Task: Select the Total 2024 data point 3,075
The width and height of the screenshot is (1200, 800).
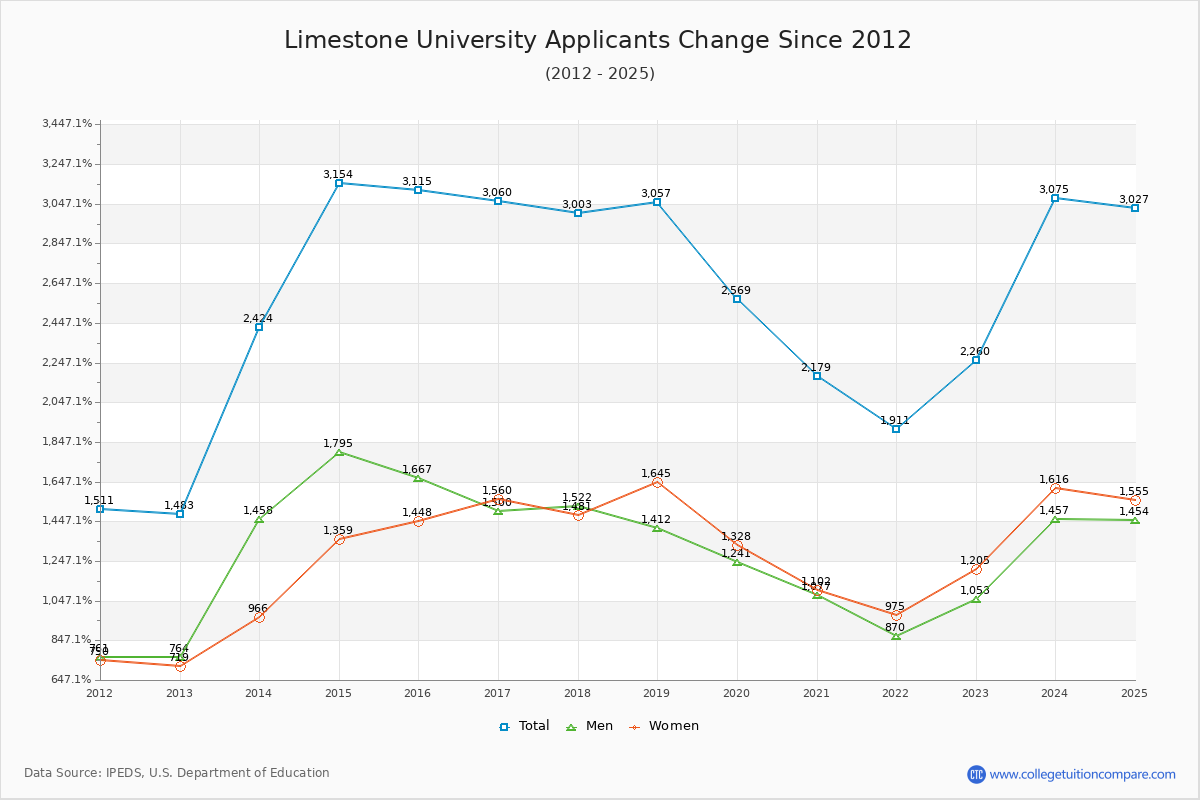Action: 1055,198
